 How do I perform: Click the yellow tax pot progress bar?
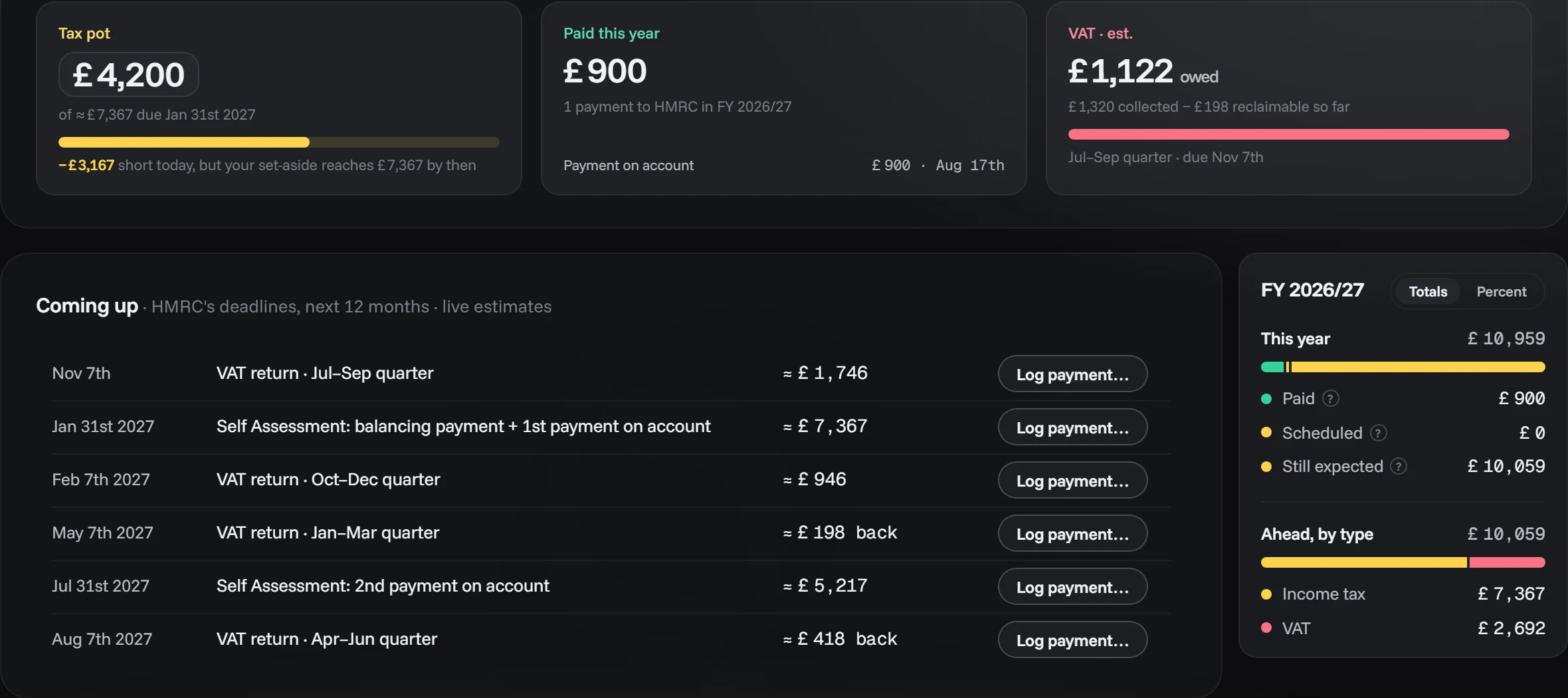278,142
